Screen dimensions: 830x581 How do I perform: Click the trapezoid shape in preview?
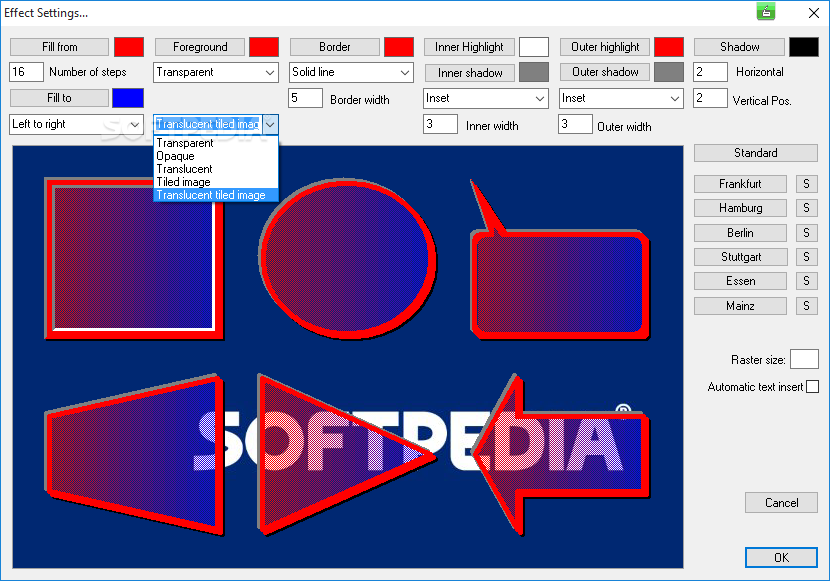(x=134, y=455)
